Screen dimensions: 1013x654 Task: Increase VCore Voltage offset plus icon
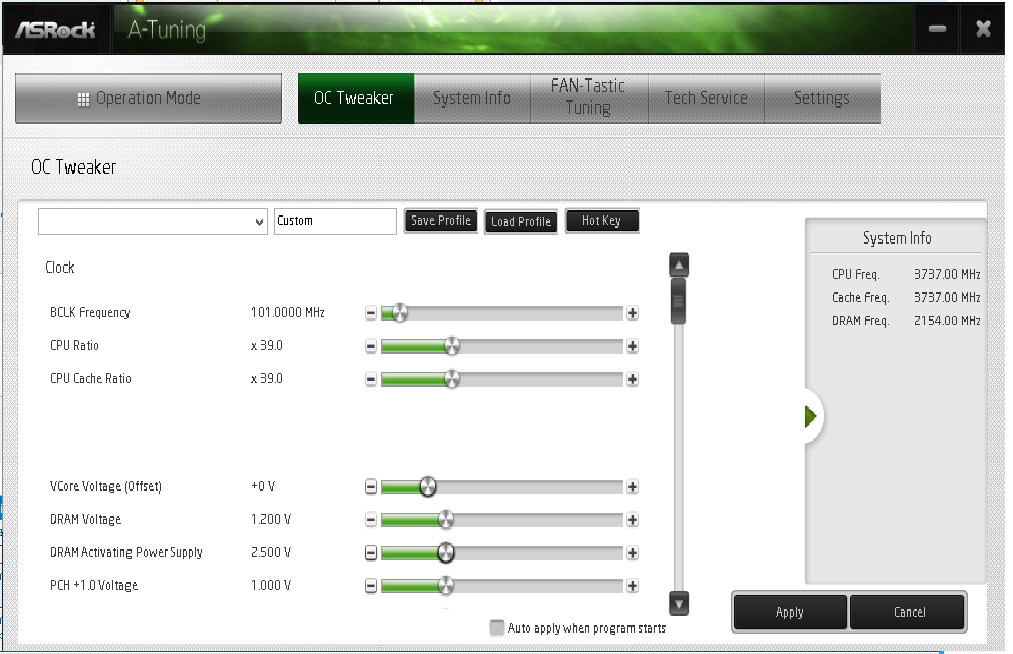pos(632,487)
